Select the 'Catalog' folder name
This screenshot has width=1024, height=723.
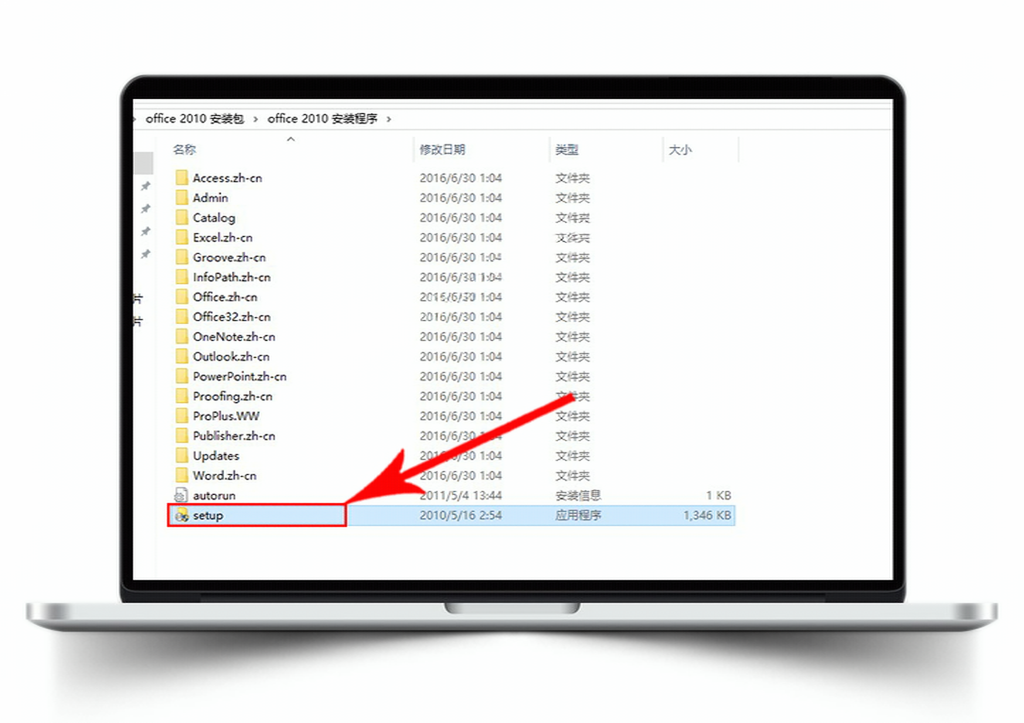tap(214, 217)
